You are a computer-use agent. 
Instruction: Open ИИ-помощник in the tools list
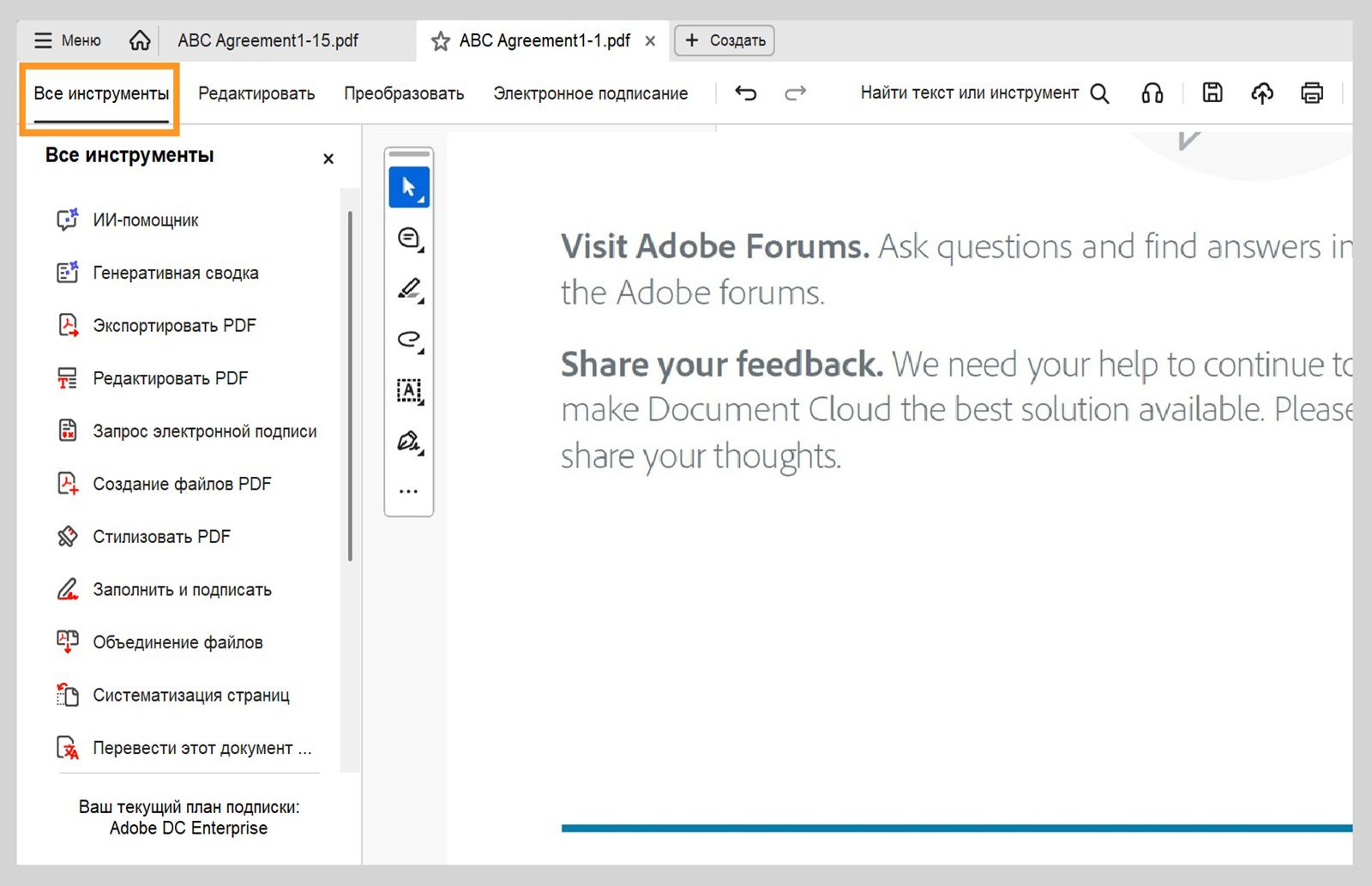tap(145, 220)
